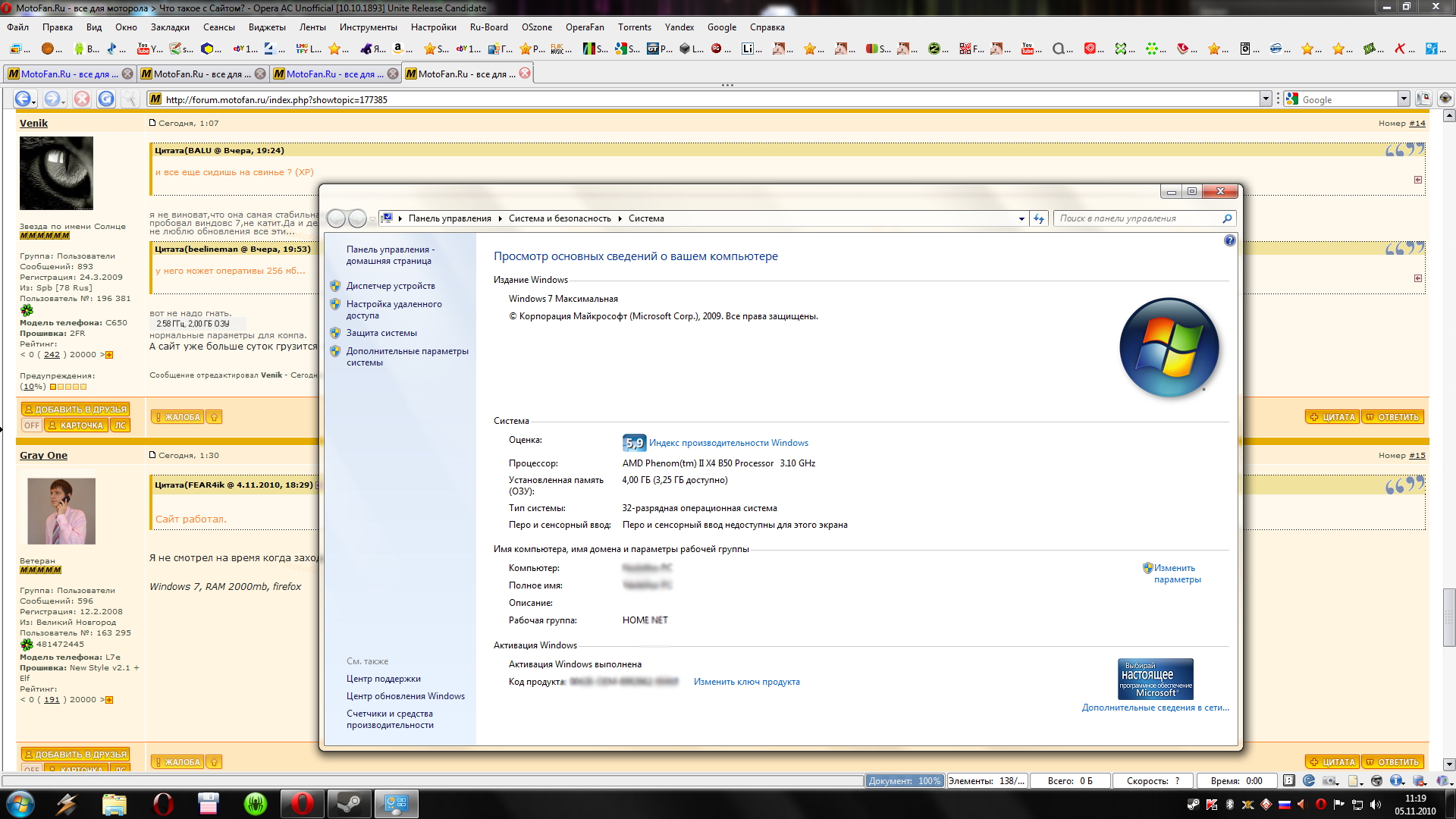Open Центр обновления Windows link

(406, 696)
